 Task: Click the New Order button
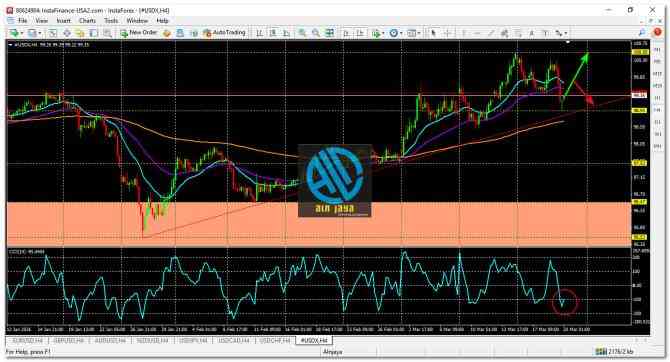[x=138, y=33]
